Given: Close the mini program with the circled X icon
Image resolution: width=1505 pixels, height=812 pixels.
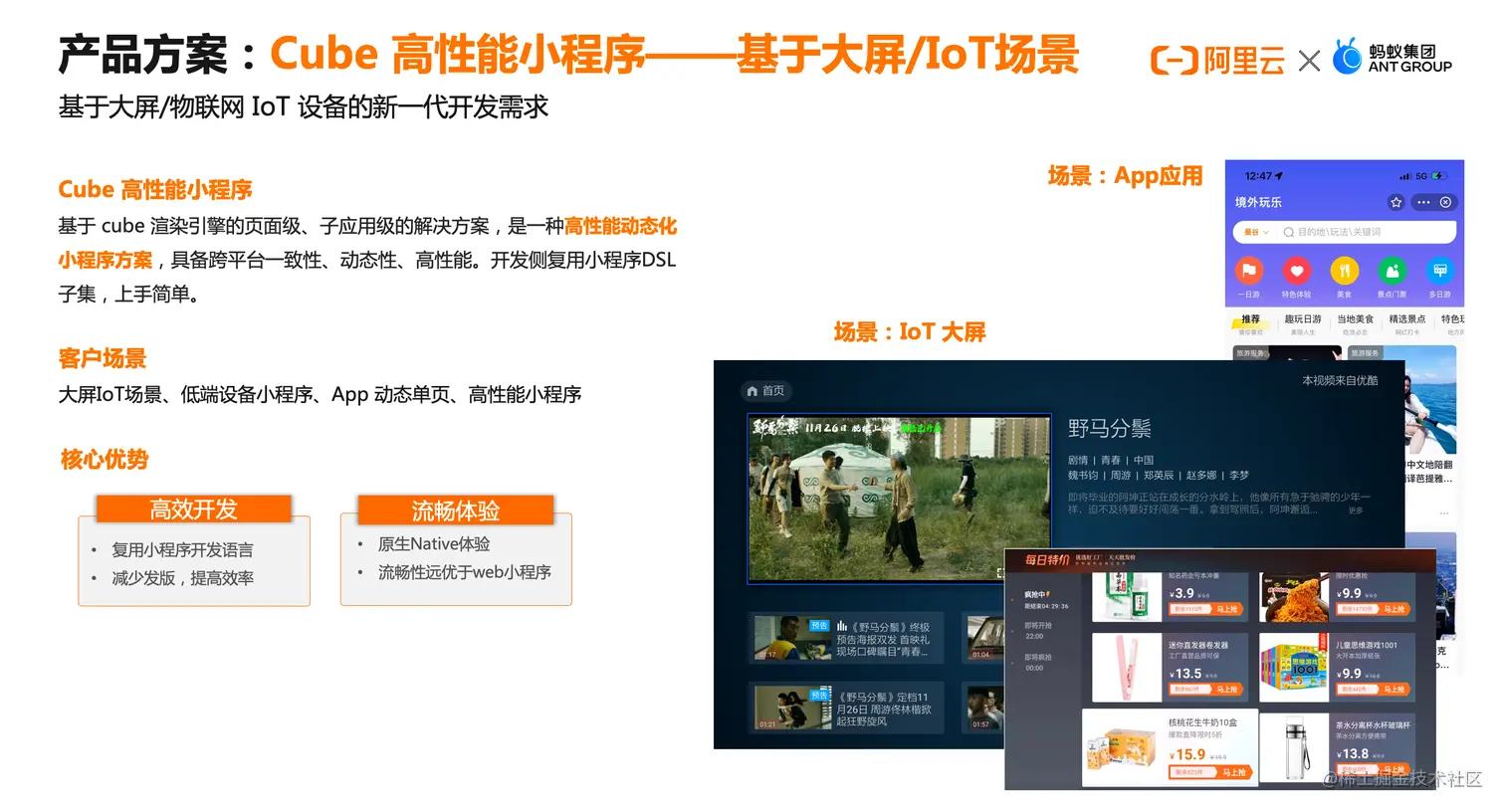Looking at the screenshot, I should coord(1445,202).
